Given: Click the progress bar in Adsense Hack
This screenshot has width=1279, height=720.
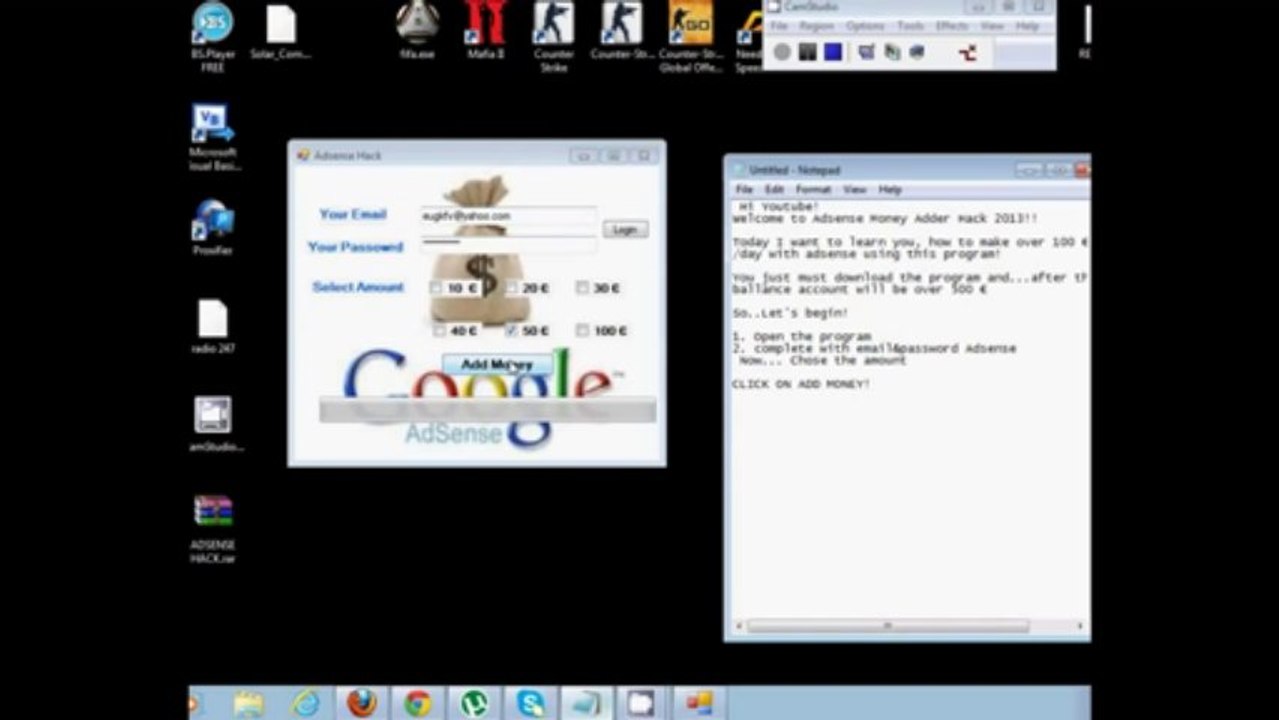Looking at the screenshot, I should pos(487,410).
